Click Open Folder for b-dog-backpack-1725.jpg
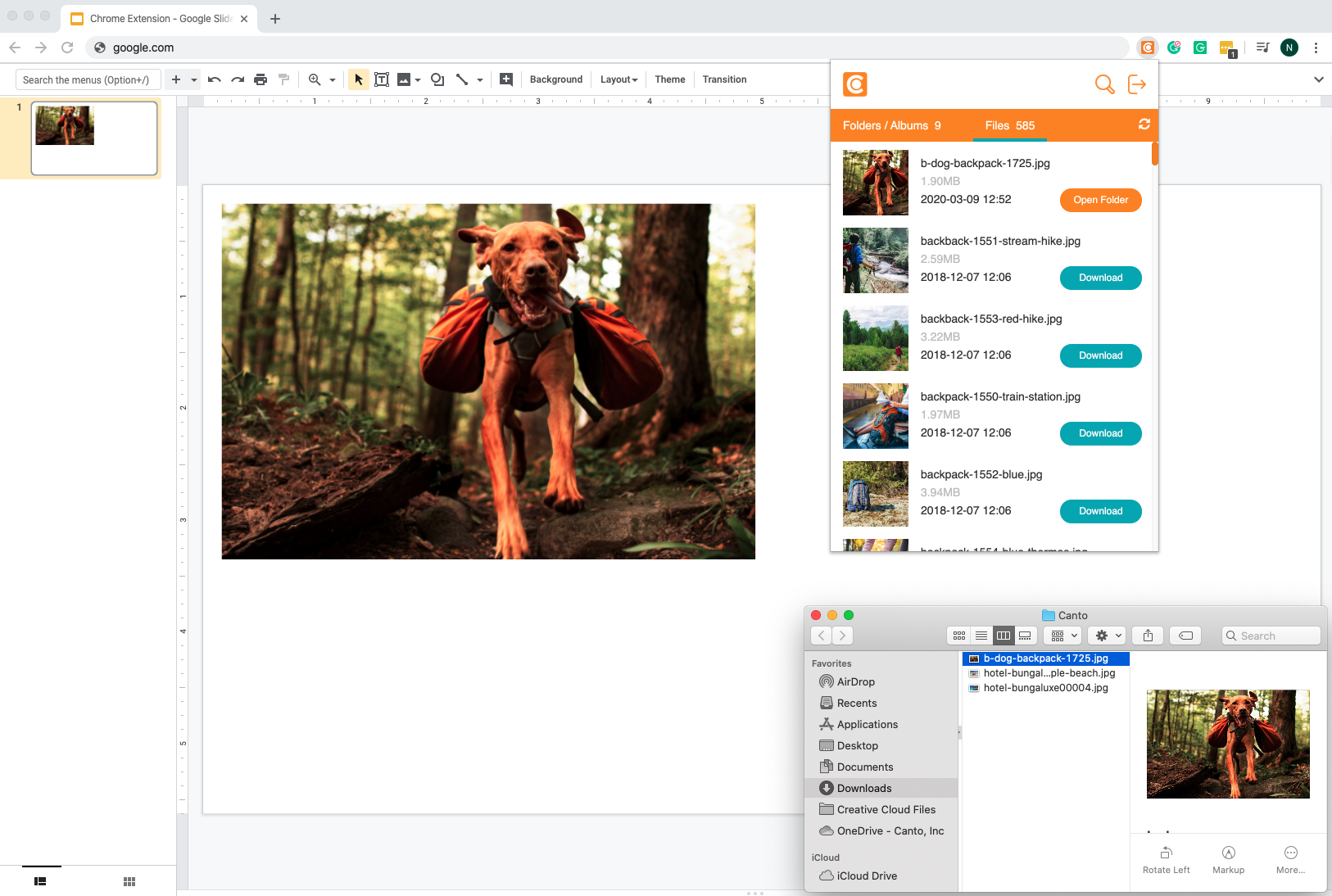Viewport: 1332px width, 896px height. (1101, 200)
